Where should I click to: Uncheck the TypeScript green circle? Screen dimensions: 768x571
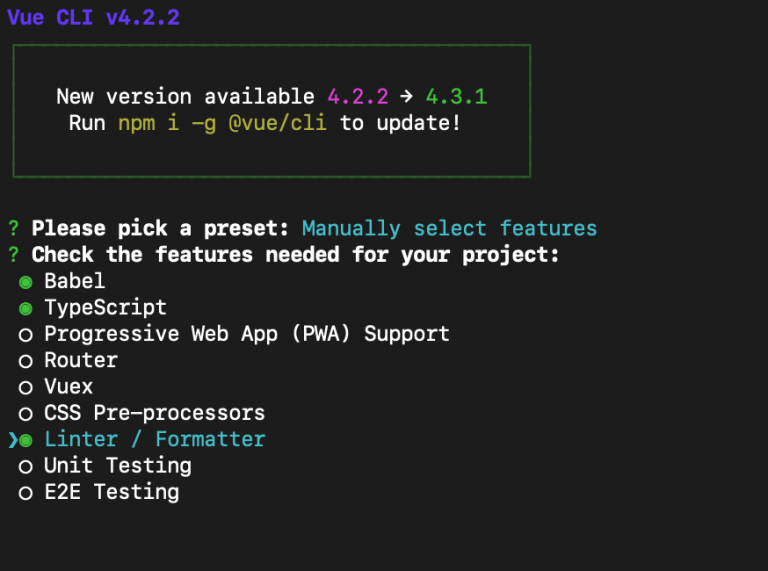pos(25,309)
